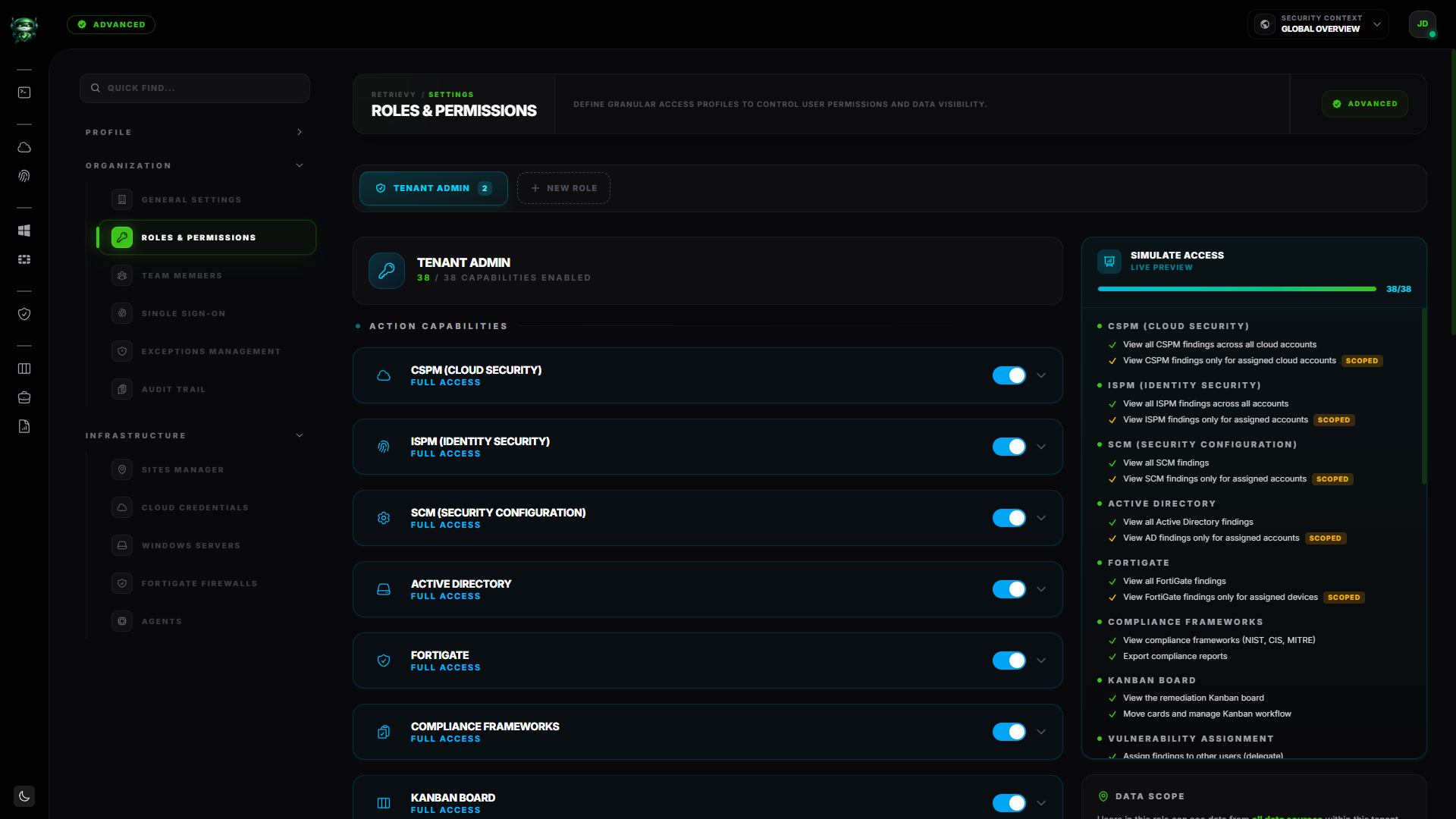Click the Advanced badge in top bar
The height and width of the screenshot is (819, 1456).
click(111, 24)
